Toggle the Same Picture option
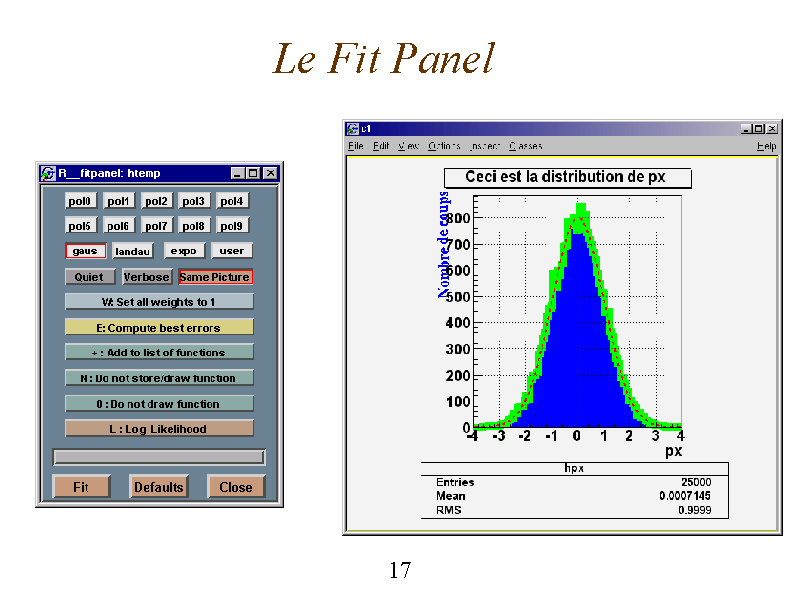This screenshot has height=600, width=800. click(x=215, y=277)
